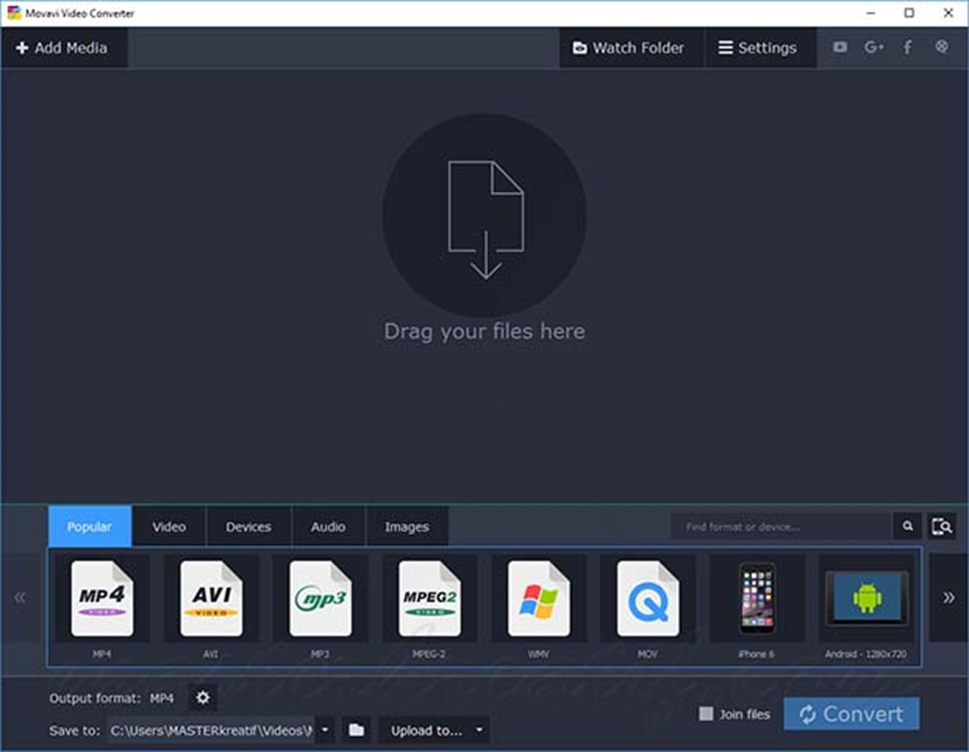Pick the iPhone 6 device preset
Viewport: 969px width, 752px height.
pyautogui.click(x=756, y=598)
